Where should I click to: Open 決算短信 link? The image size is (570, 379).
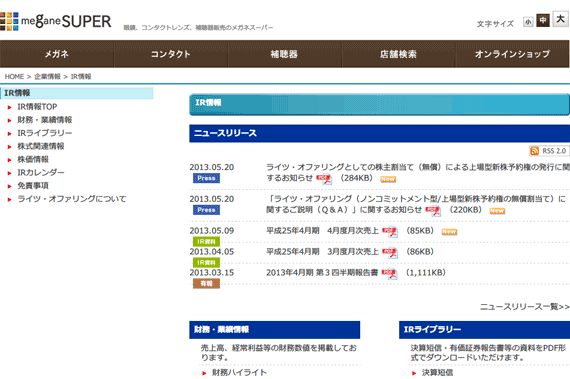[437, 373]
